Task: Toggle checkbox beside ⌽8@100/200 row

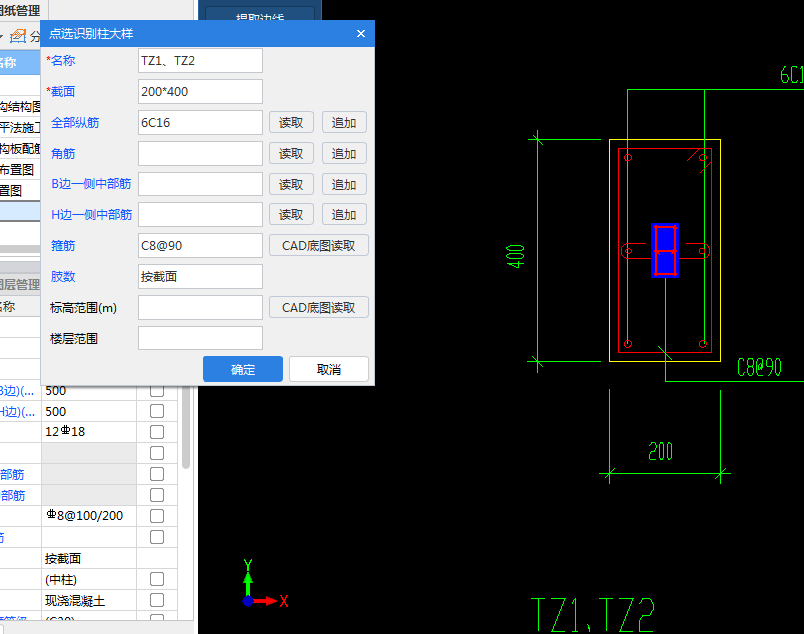Action: click(x=157, y=516)
